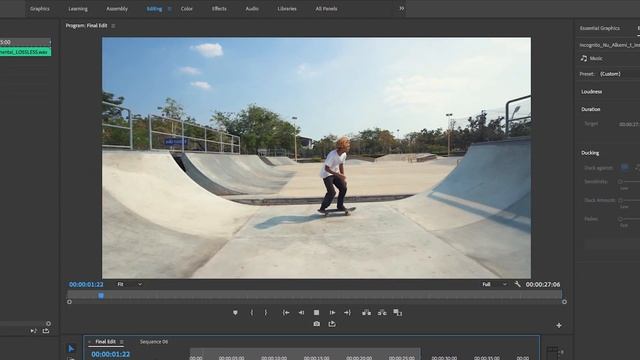
Task: Go to Out point button
Action: [x=347, y=313]
